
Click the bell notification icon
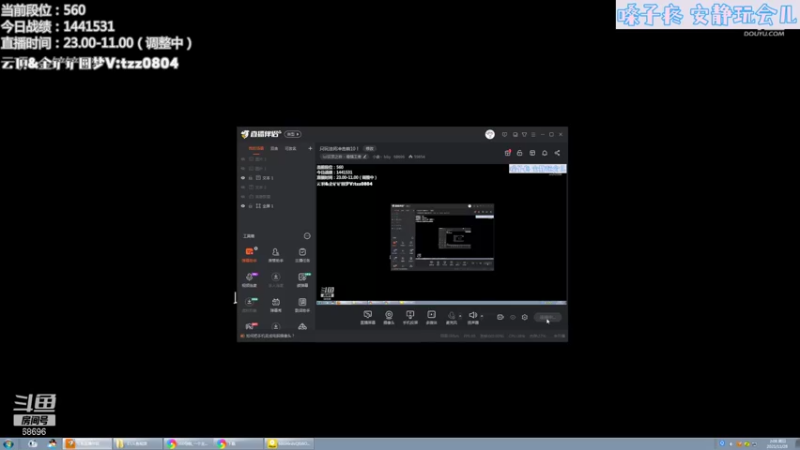point(544,153)
